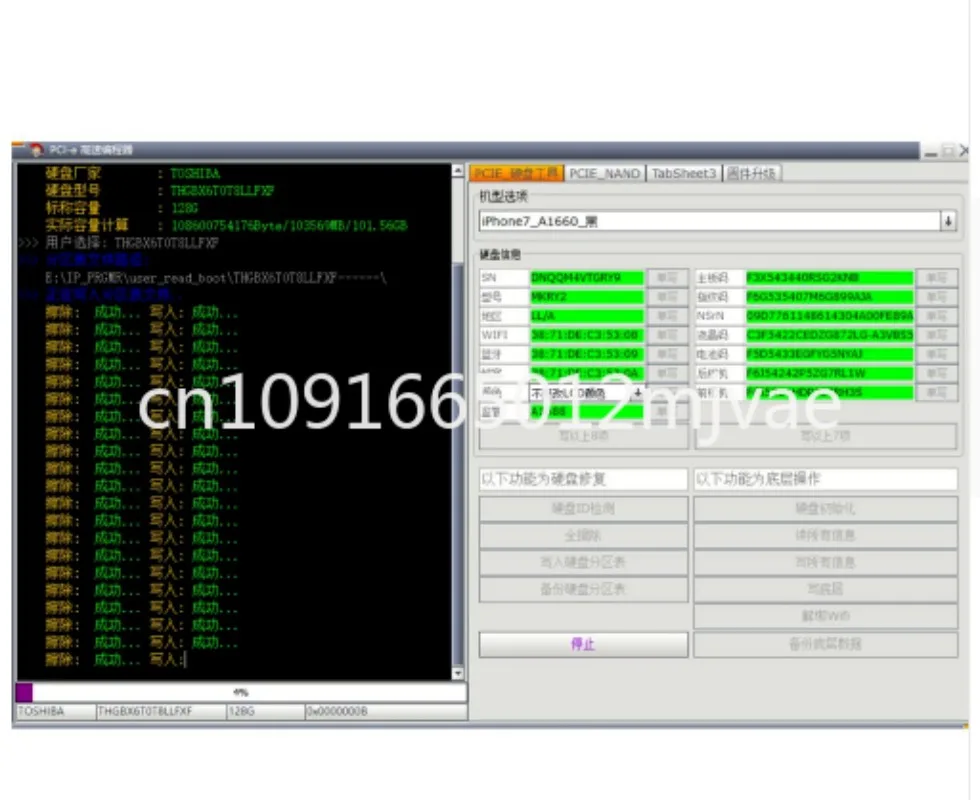Viewport: 980px width, 800px height.
Task: Click the 以下功能为硬盘修复 label box
Action: [583, 479]
